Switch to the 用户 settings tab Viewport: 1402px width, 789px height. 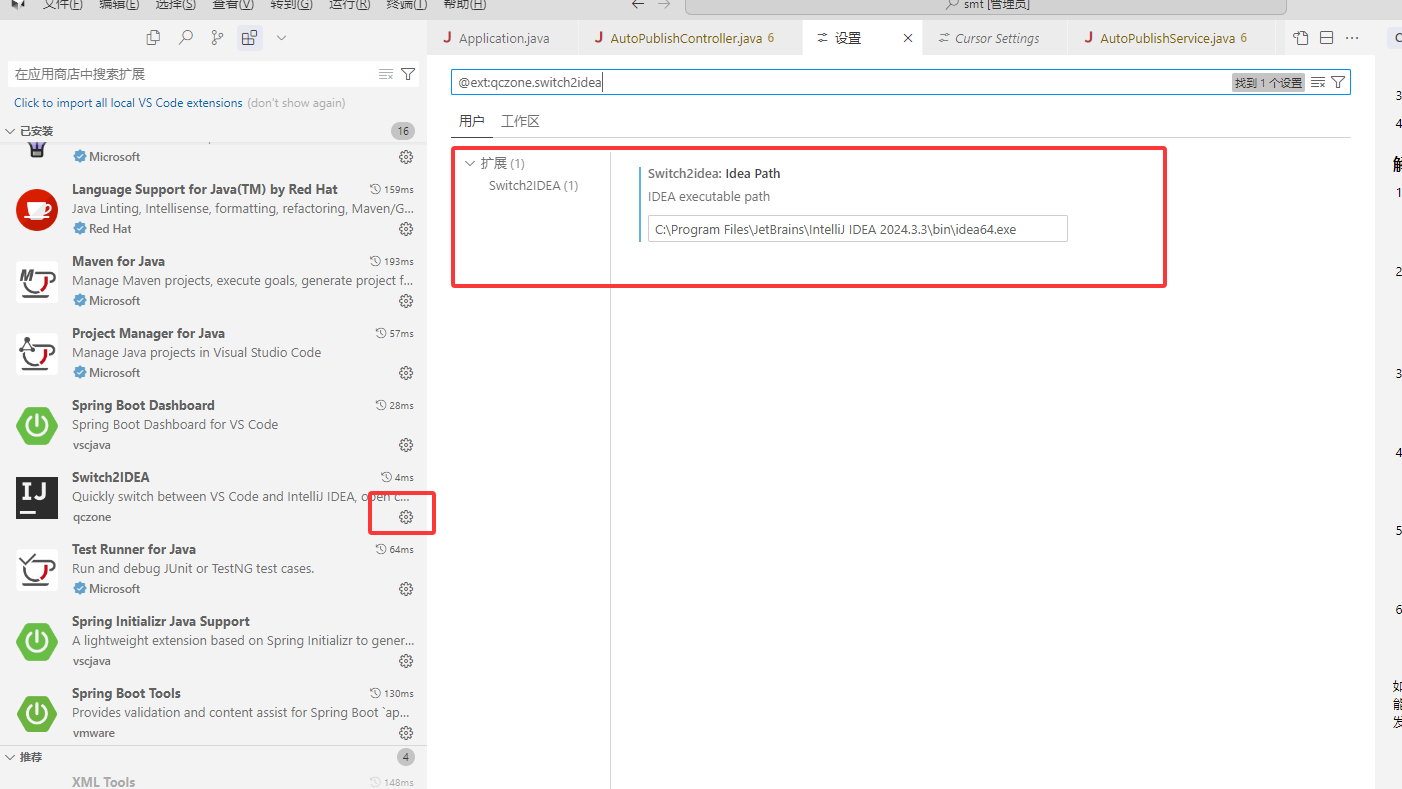pos(472,121)
